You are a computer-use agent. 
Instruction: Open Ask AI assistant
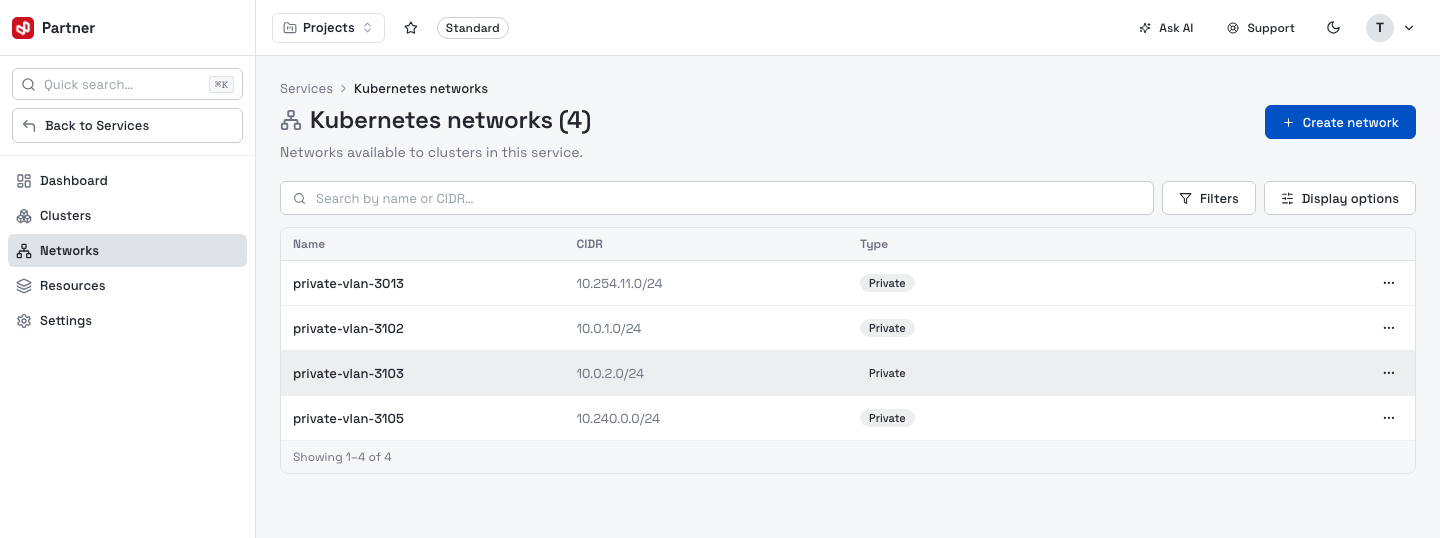pos(1166,28)
